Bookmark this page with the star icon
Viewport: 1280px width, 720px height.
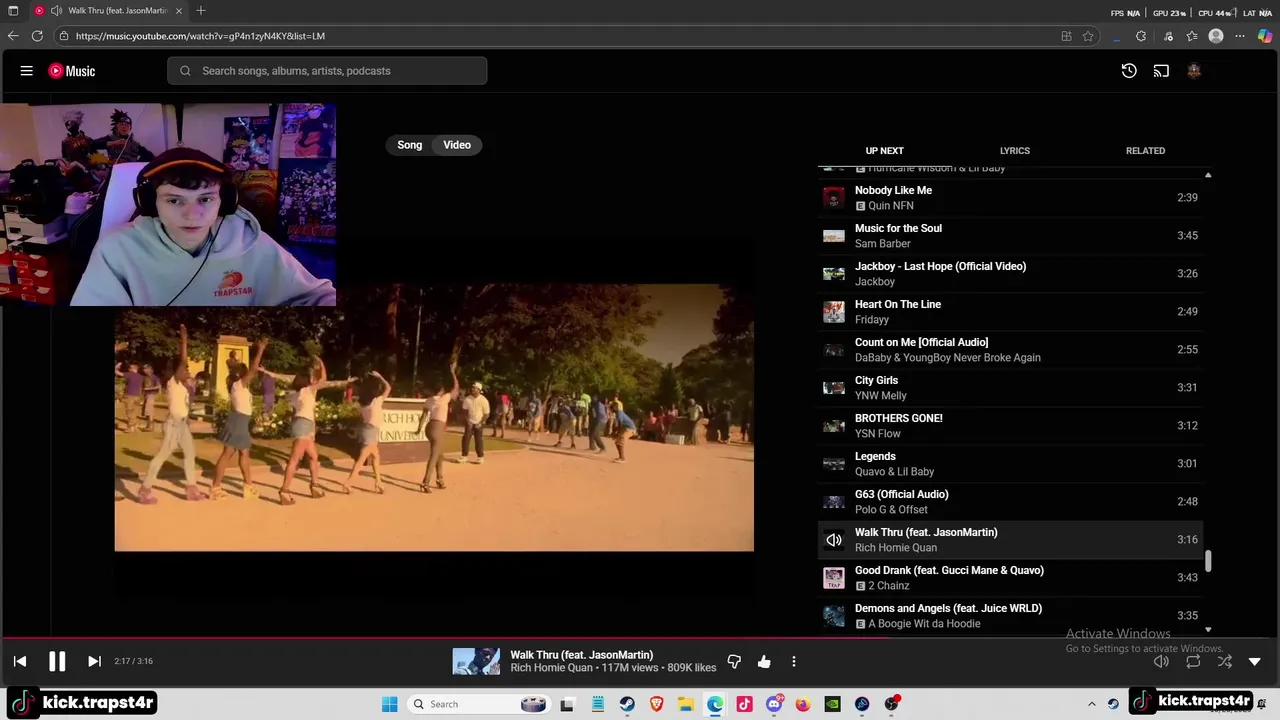coord(1088,36)
